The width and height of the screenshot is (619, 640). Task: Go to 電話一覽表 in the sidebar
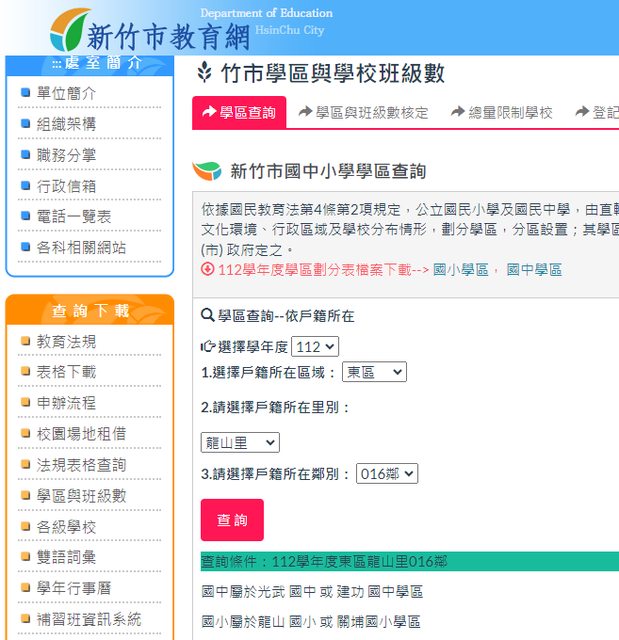tap(74, 217)
